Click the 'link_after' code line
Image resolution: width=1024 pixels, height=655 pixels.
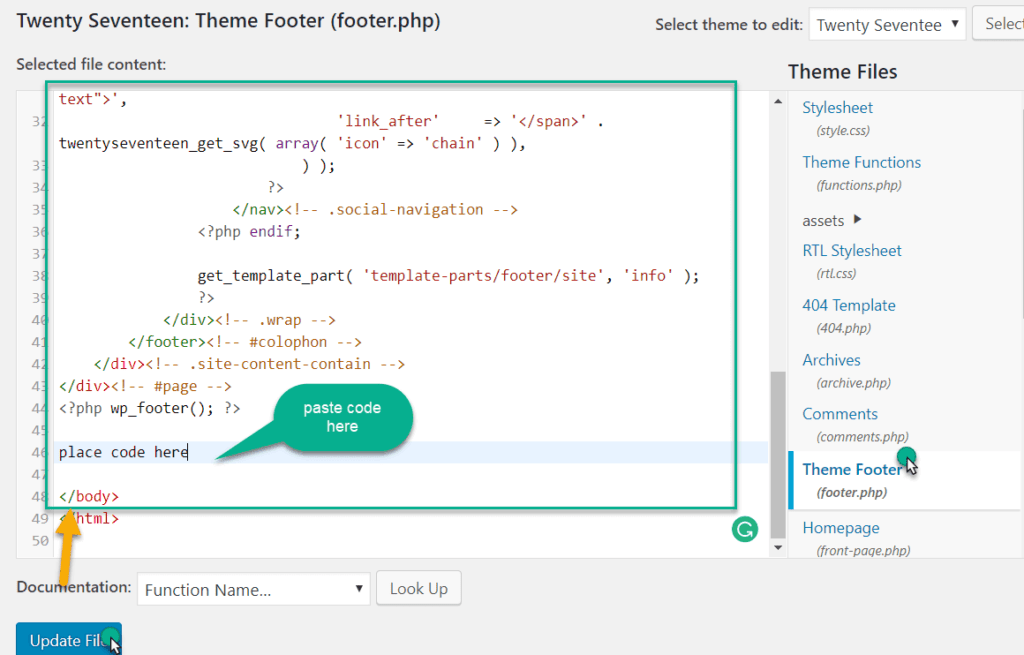pyautogui.click(x=470, y=121)
